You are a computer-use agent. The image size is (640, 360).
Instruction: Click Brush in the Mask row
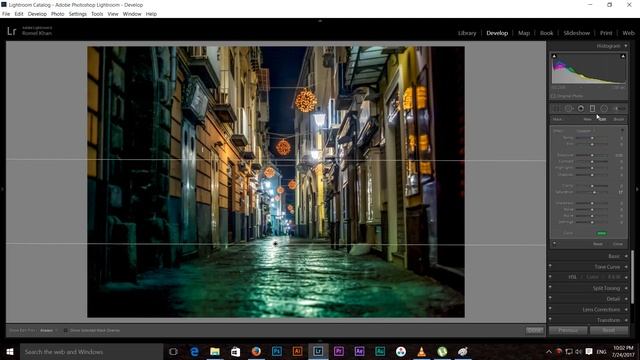pos(619,119)
